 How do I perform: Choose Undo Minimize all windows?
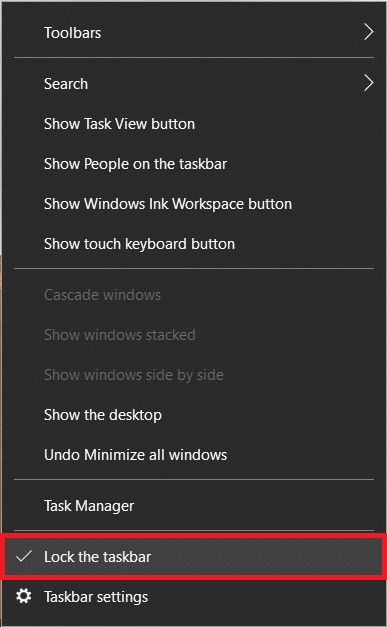[x=194, y=455]
